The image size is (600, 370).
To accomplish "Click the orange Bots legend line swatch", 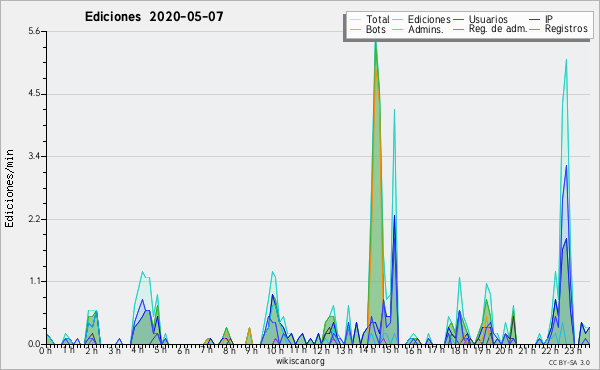I will coord(355,29).
